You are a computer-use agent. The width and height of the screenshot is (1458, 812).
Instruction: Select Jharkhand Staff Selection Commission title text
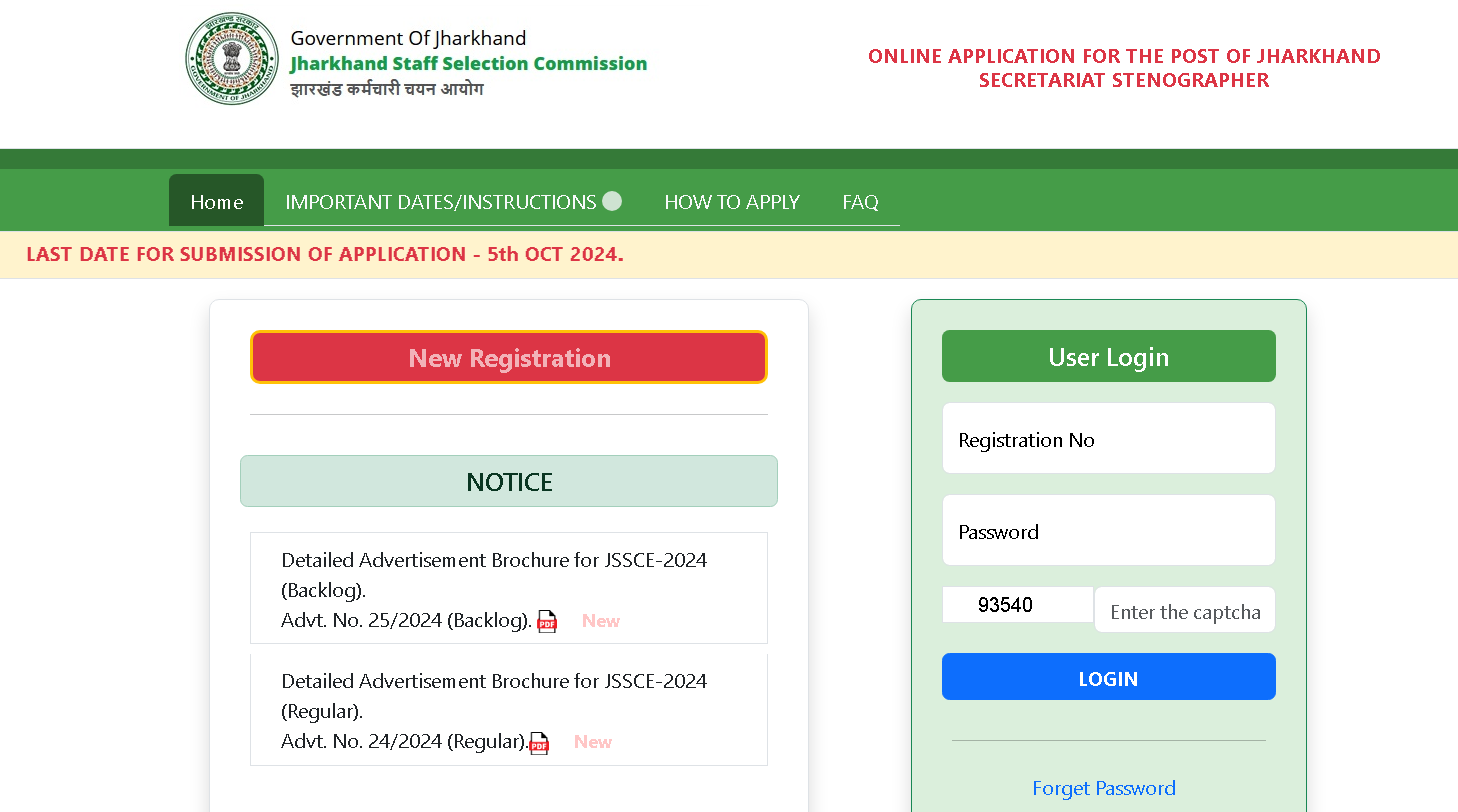[x=468, y=64]
